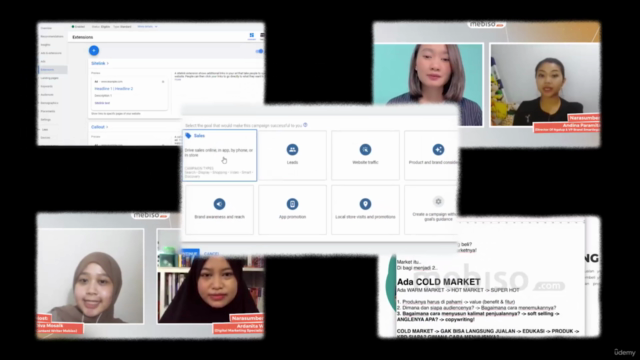640x360 pixels.
Task: Open Recommendations in the left sidebar
Action: (x=52, y=36)
